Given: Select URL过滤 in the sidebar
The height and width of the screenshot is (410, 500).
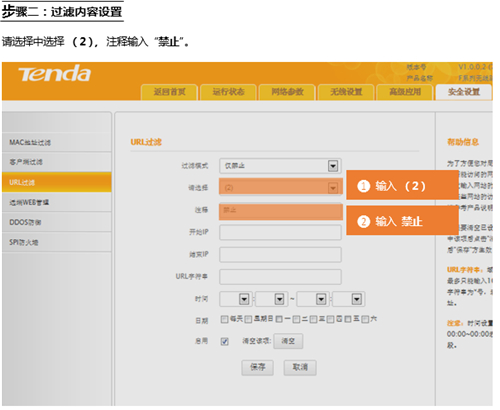Looking at the screenshot, I should tap(56, 182).
